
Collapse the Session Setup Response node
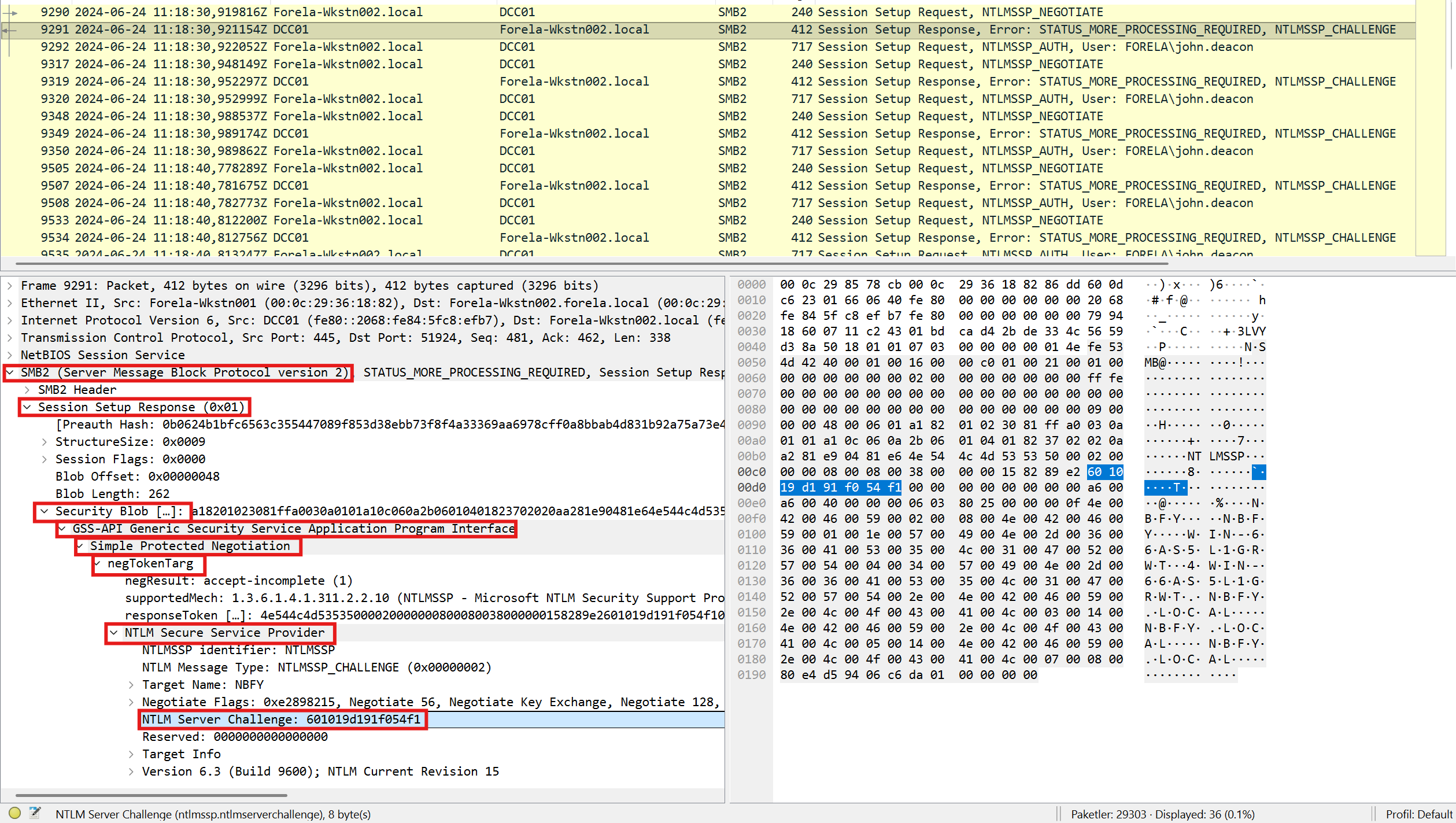pyautogui.click(x=27, y=407)
